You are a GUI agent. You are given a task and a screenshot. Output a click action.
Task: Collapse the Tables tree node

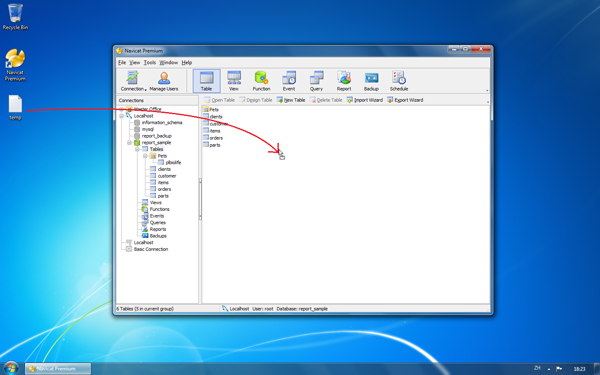tap(137, 149)
